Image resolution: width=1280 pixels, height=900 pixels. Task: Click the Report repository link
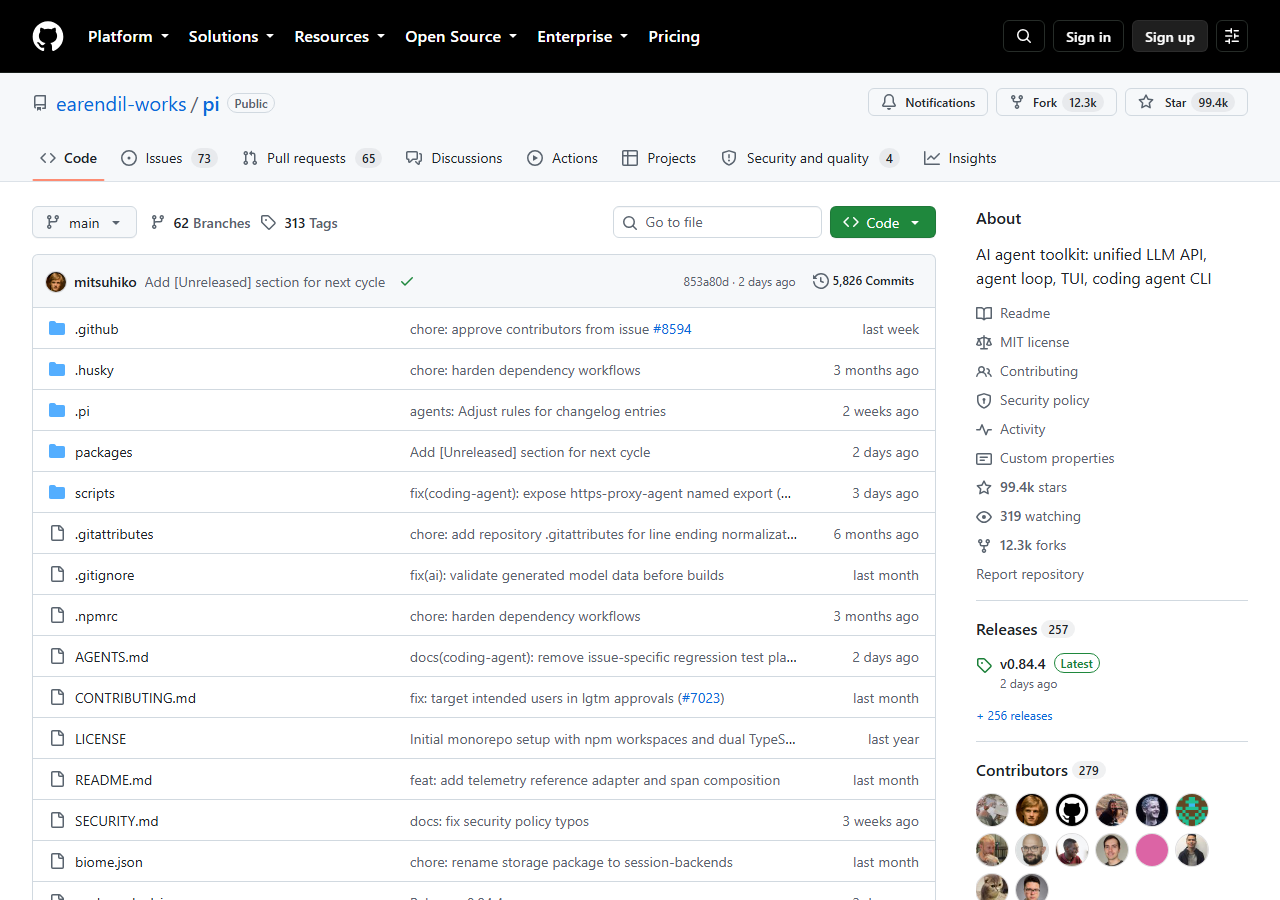pos(1030,574)
